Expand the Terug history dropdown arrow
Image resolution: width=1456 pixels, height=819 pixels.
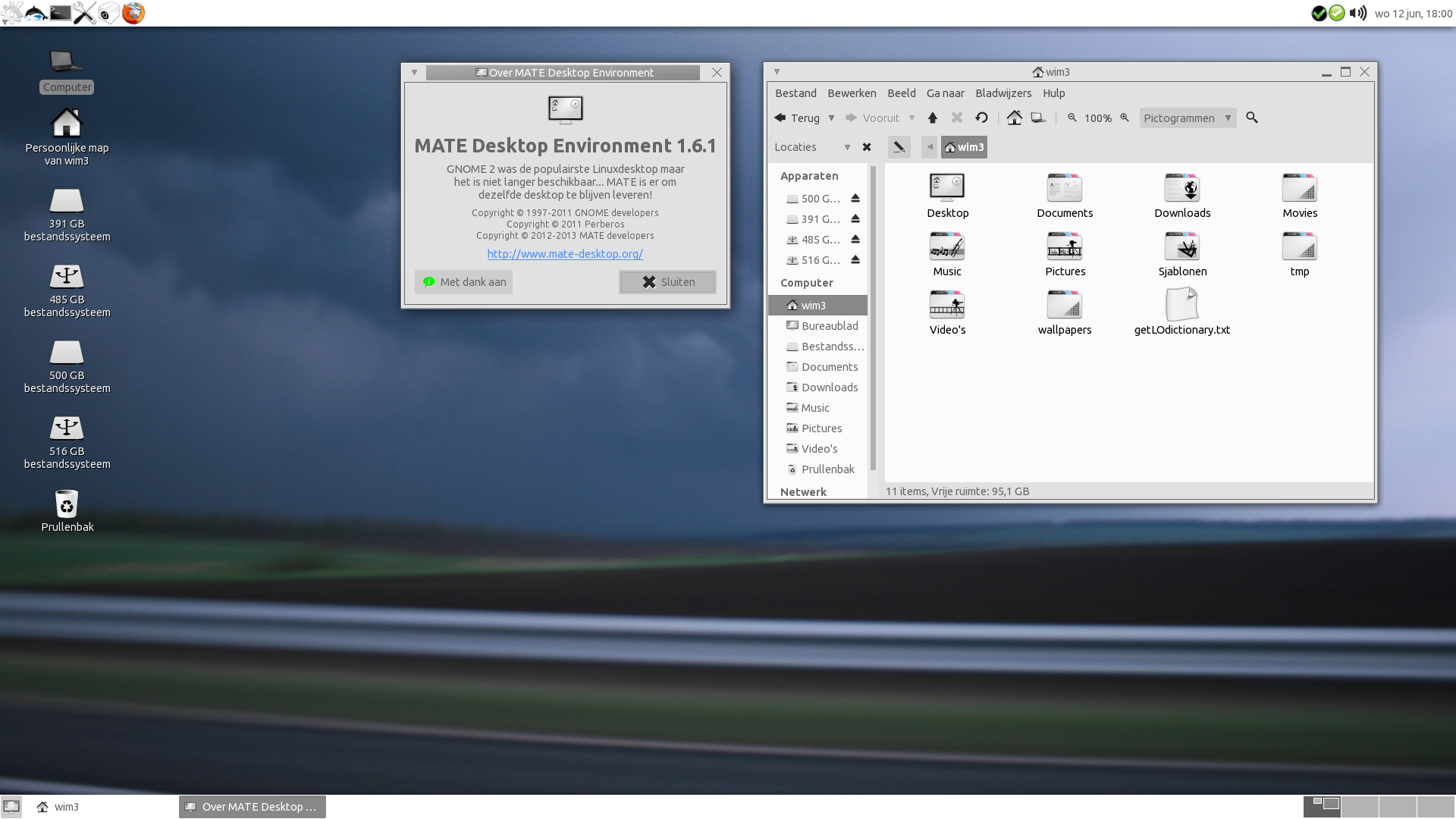click(832, 118)
